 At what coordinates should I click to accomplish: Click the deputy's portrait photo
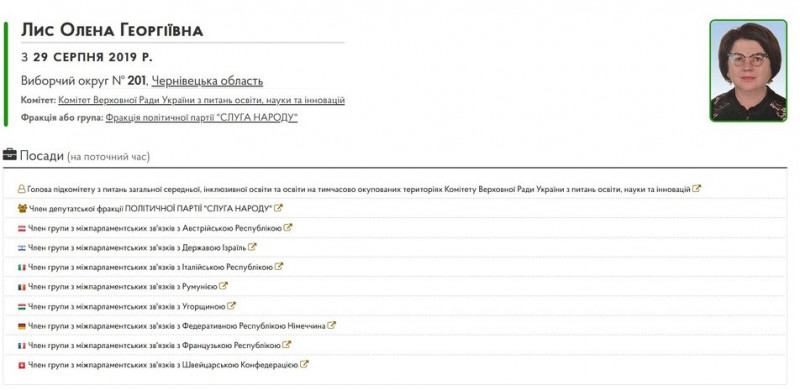click(748, 71)
